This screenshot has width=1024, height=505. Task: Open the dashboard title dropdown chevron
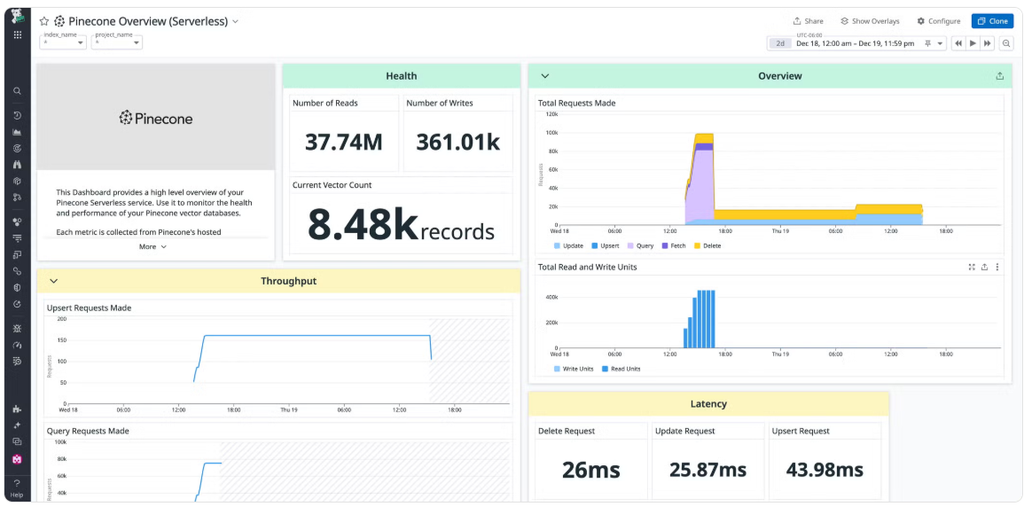(x=236, y=22)
